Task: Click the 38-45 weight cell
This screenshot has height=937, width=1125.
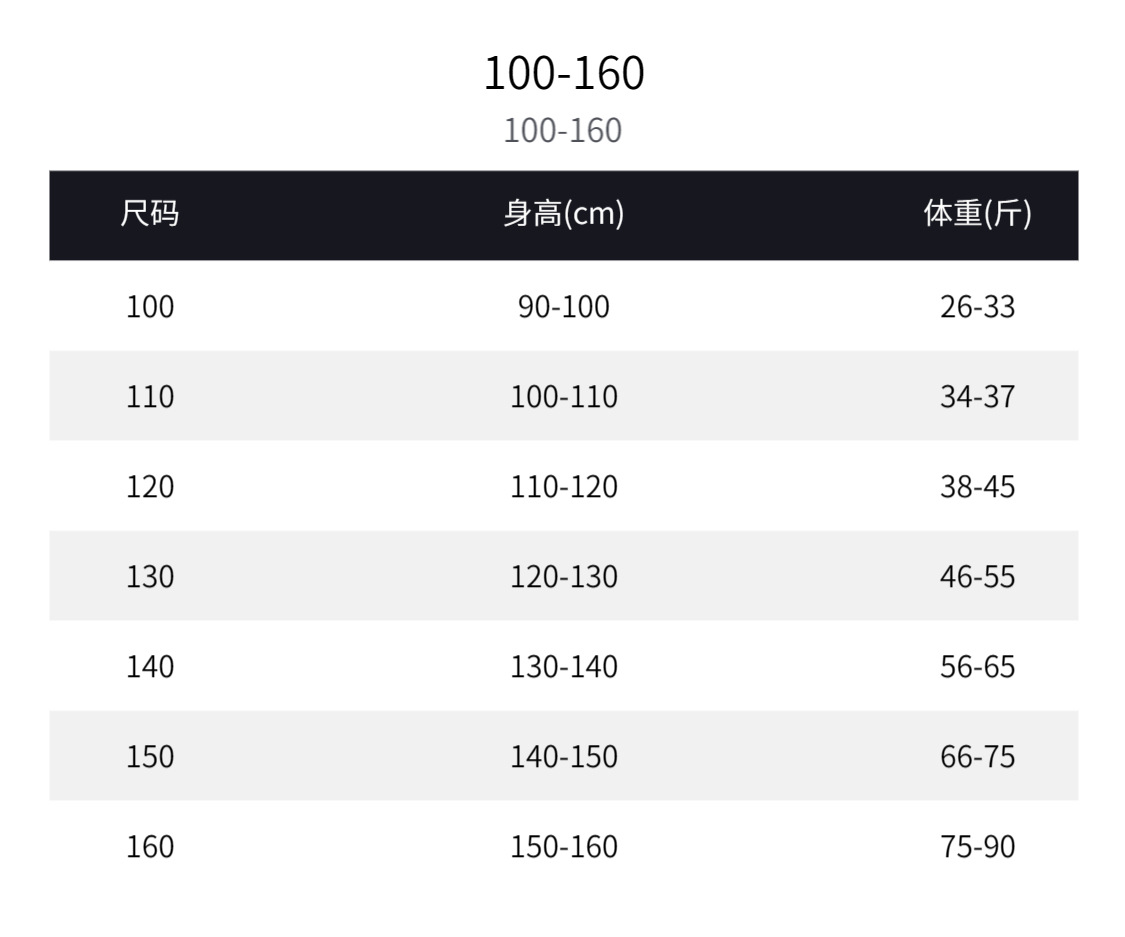Action: click(x=977, y=486)
